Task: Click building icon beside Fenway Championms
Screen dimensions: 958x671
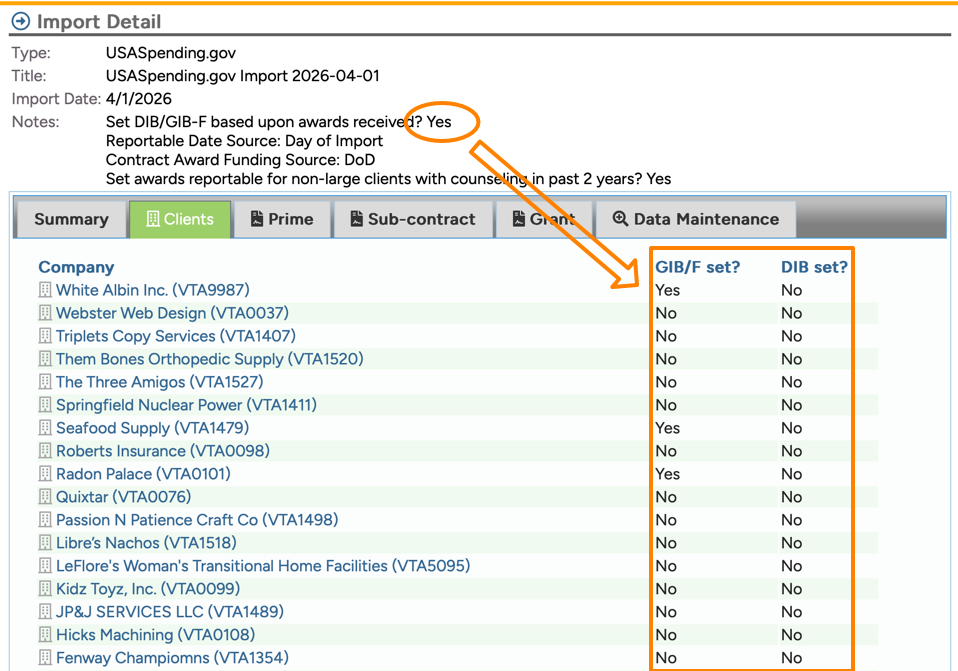Action: click(x=45, y=658)
